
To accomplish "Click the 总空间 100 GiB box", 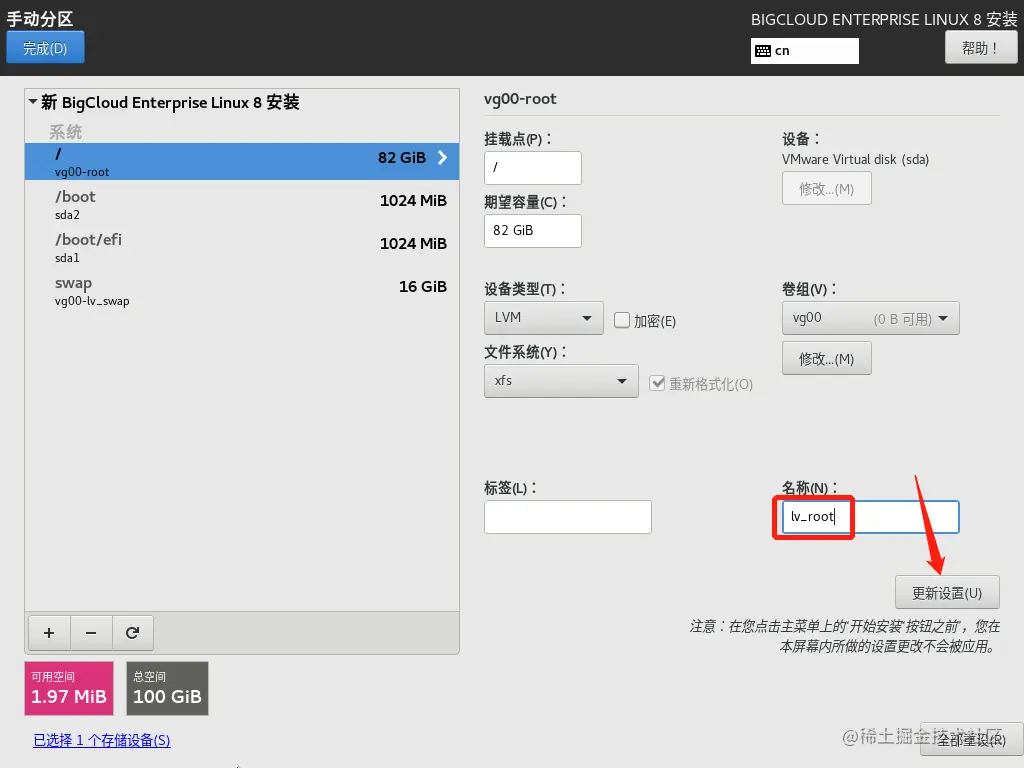I will click(167, 688).
